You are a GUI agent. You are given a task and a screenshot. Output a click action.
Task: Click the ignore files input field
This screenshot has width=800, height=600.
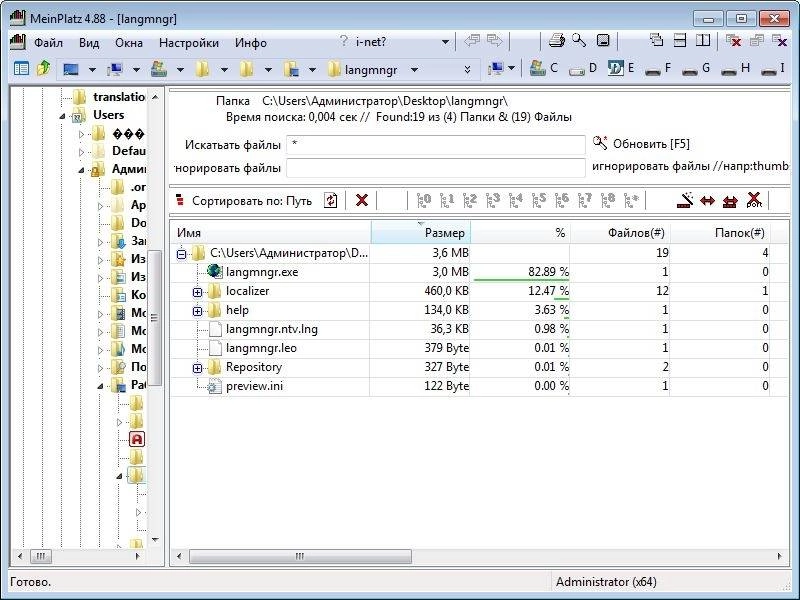436,168
